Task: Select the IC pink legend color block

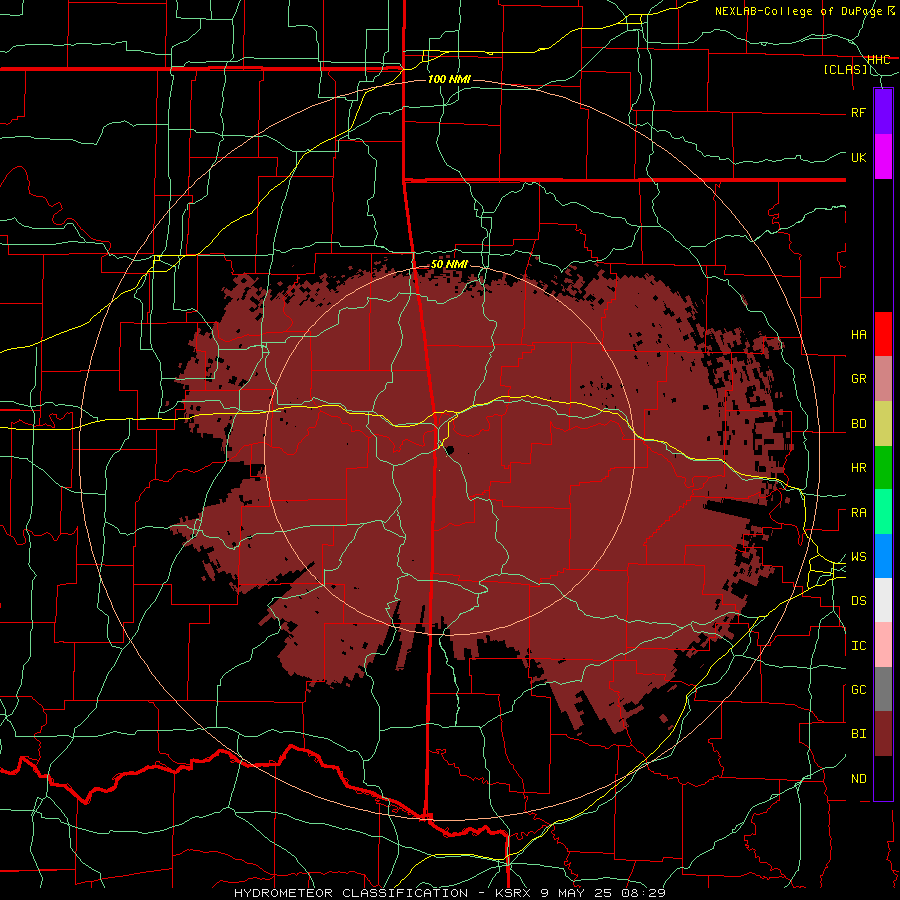Action: pyautogui.click(x=883, y=645)
